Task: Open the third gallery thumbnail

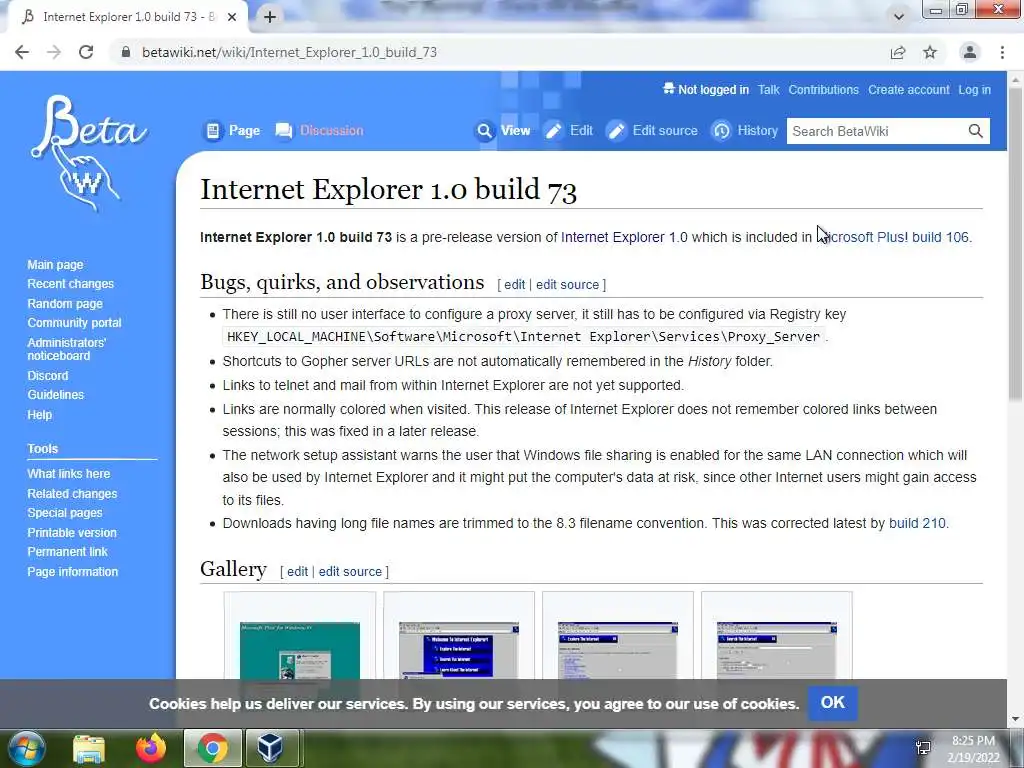Action: click(618, 651)
